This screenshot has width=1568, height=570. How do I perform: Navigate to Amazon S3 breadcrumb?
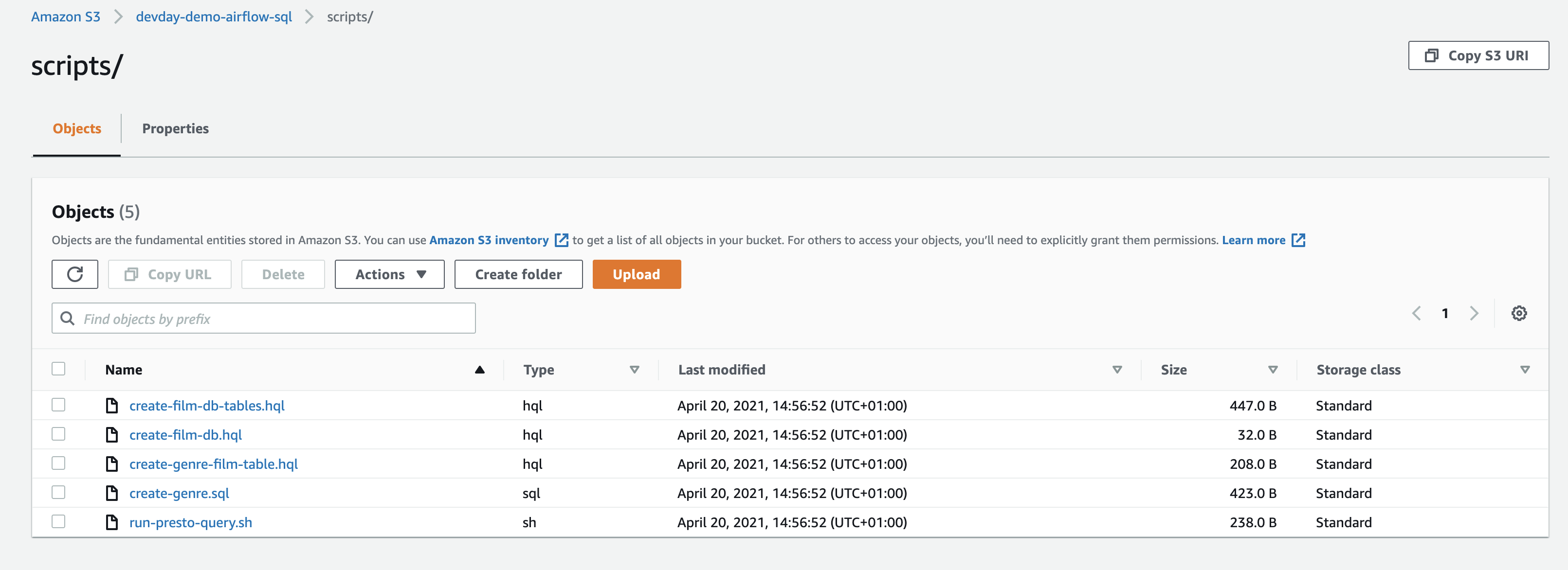[x=66, y=17]
